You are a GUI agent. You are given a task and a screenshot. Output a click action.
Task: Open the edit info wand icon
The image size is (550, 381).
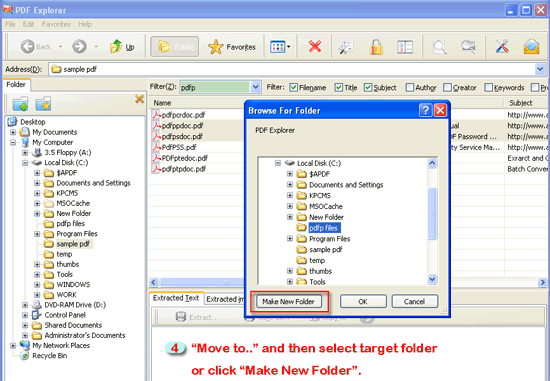coord(346,47)
